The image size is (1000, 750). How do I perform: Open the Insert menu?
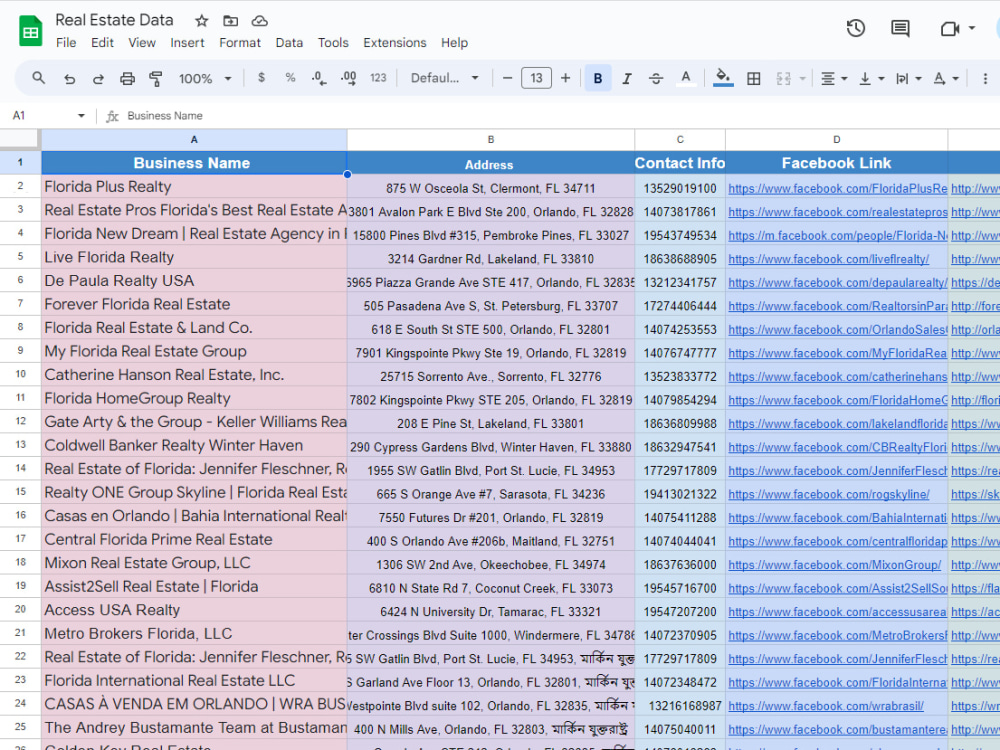[x=187, y=43]
